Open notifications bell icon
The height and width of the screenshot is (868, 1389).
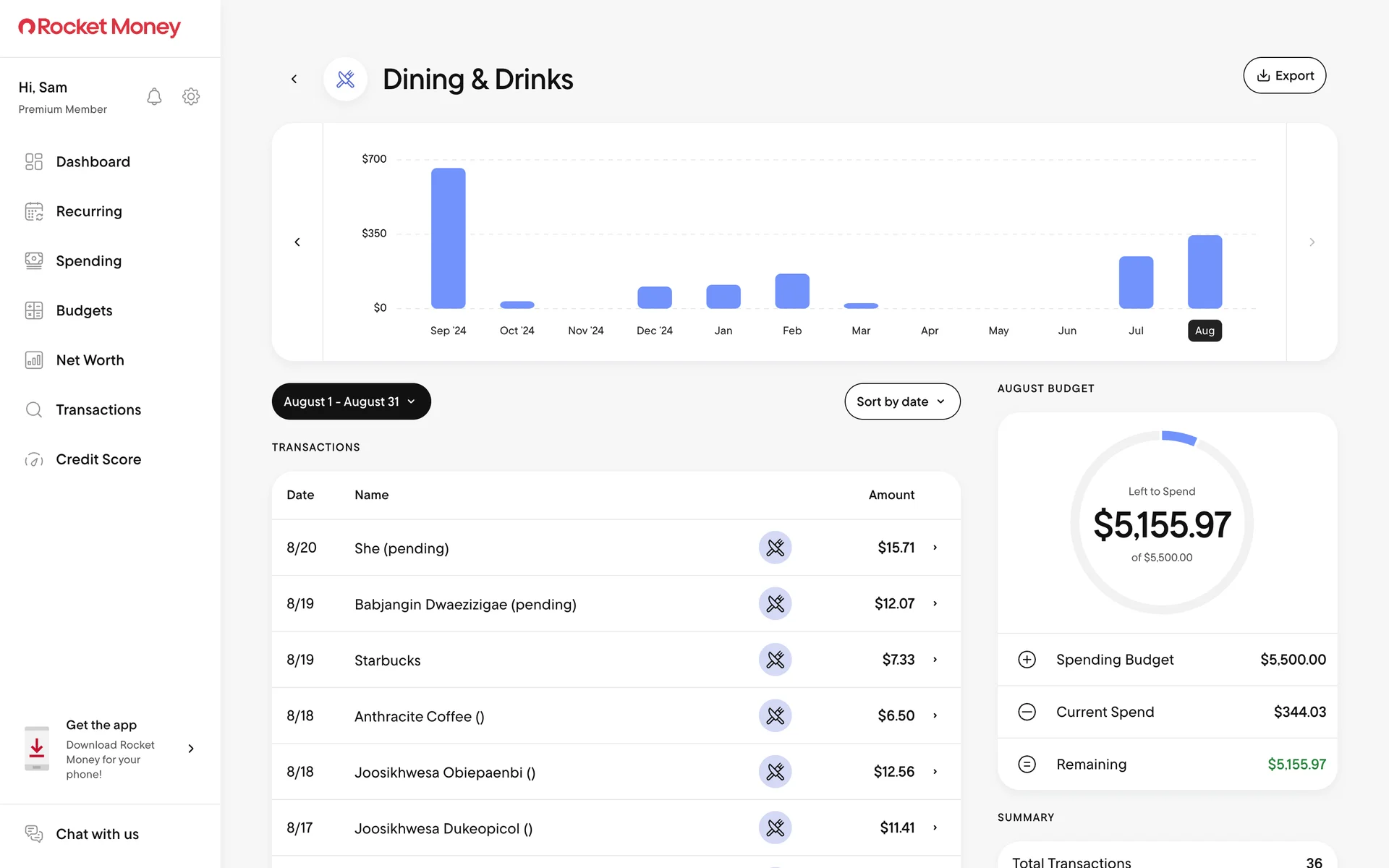[x=154, y=97]
